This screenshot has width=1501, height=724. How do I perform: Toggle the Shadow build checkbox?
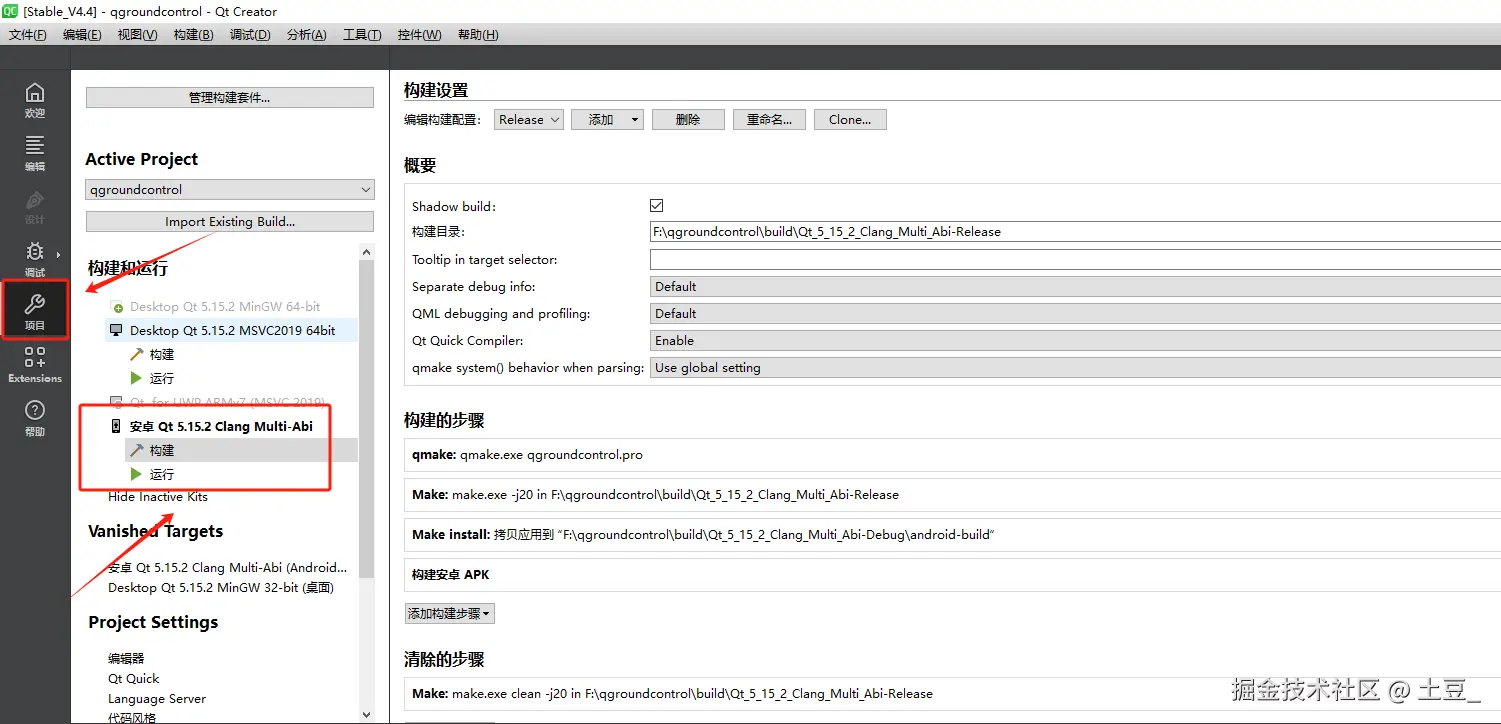click(657, 205)
